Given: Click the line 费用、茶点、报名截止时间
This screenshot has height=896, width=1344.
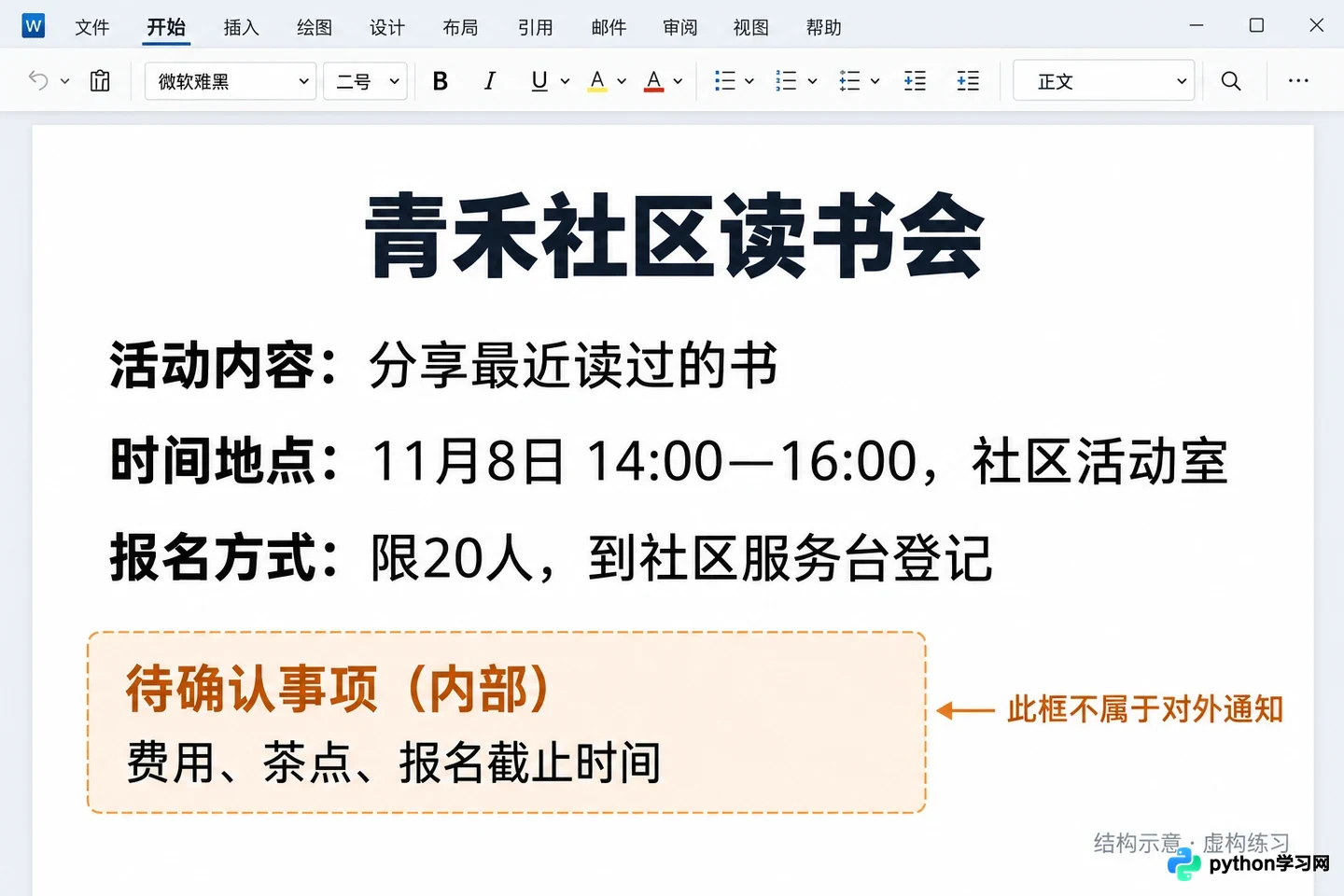Looking at the screenshot, I should click(394, 763).
